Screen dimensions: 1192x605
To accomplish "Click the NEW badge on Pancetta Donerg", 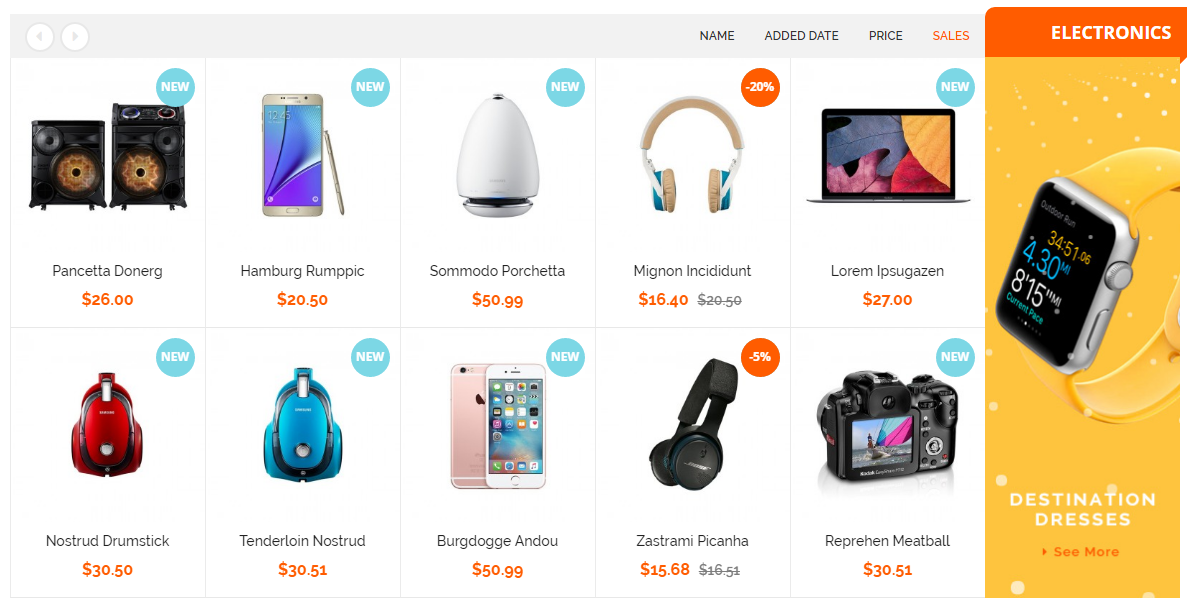I will point(175,87).
